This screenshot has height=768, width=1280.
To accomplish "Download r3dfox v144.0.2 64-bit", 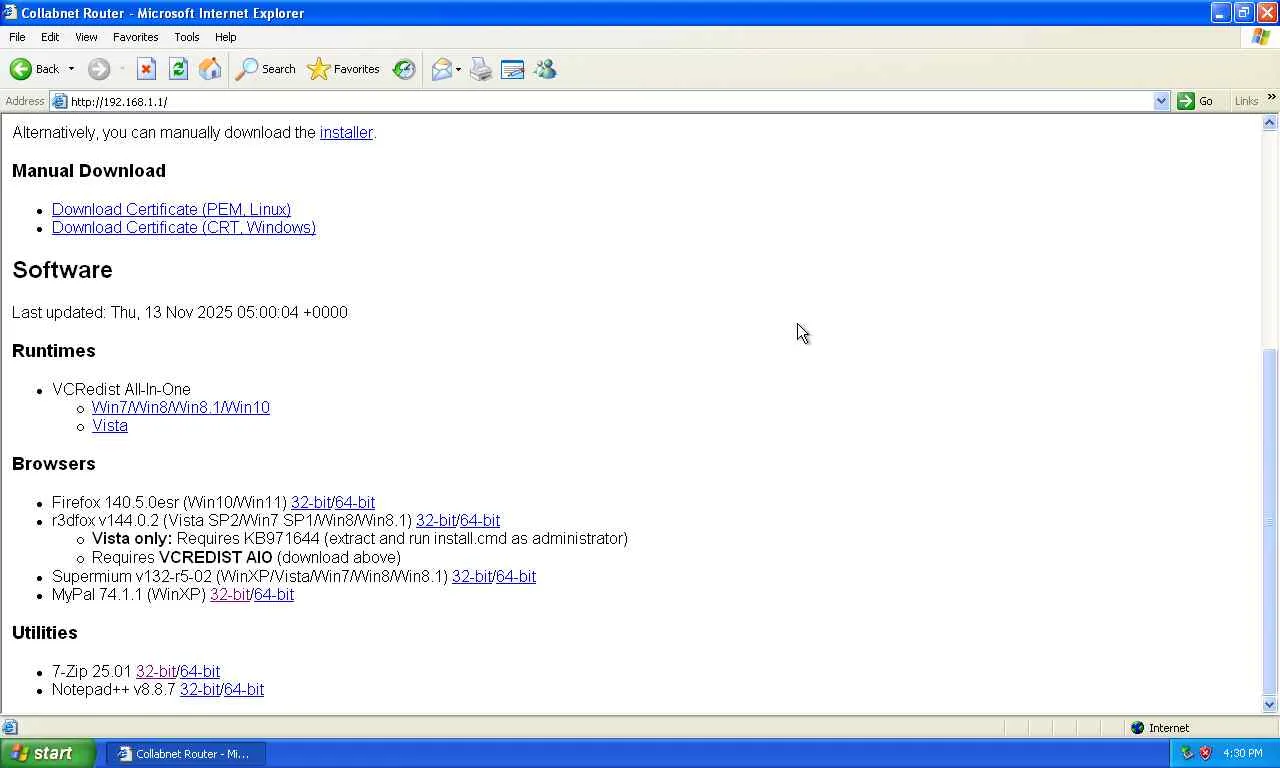I will [480, 520].
